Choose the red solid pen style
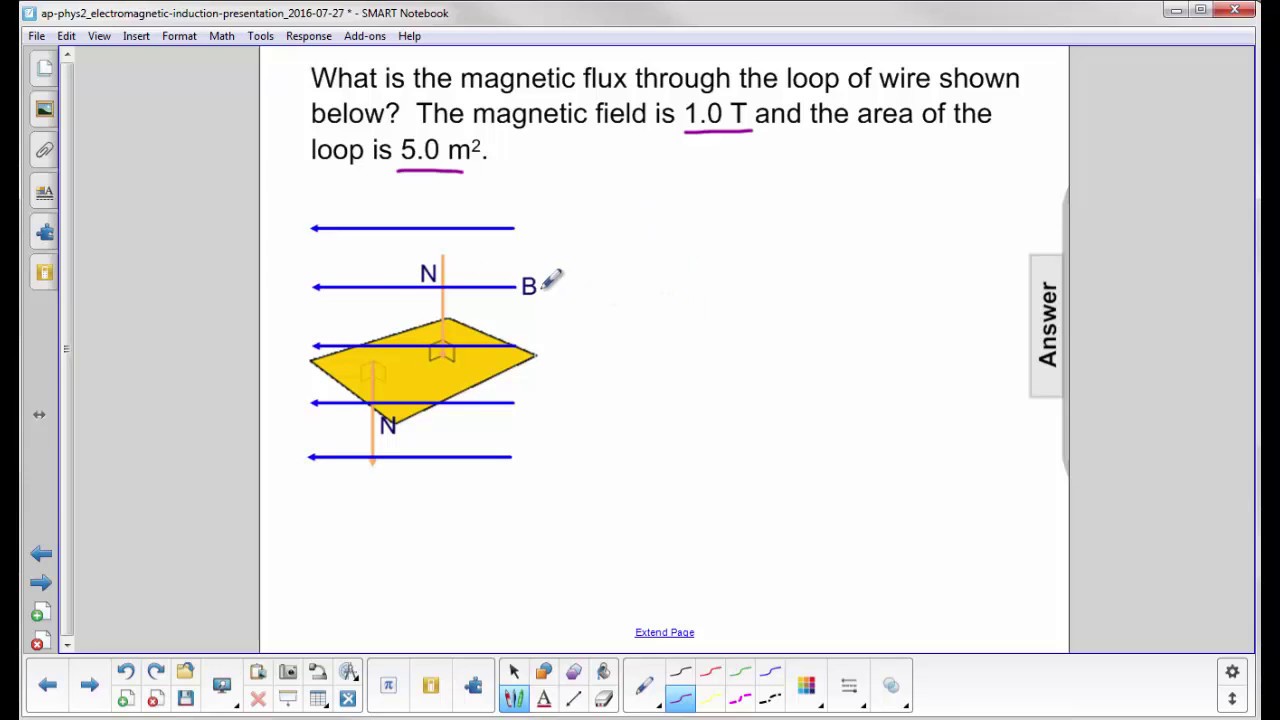The height and width of the screenshot is (720, 1280). coord(710,671)
